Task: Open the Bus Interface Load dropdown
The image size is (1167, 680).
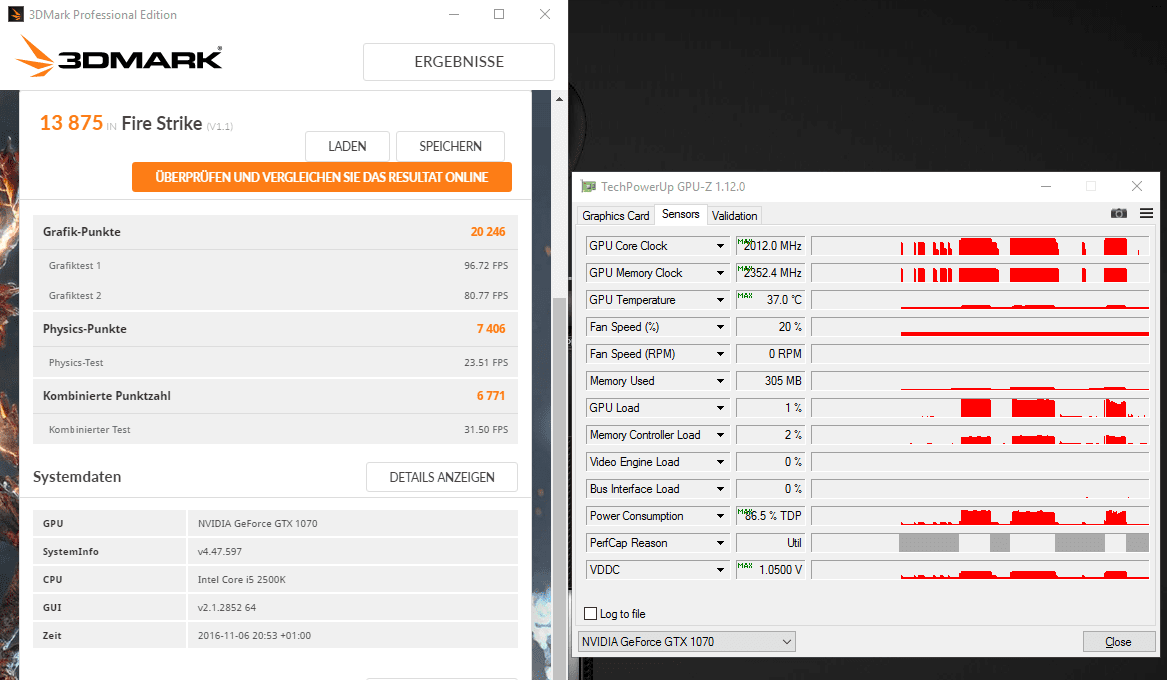Action: click(x=720, y=489)
